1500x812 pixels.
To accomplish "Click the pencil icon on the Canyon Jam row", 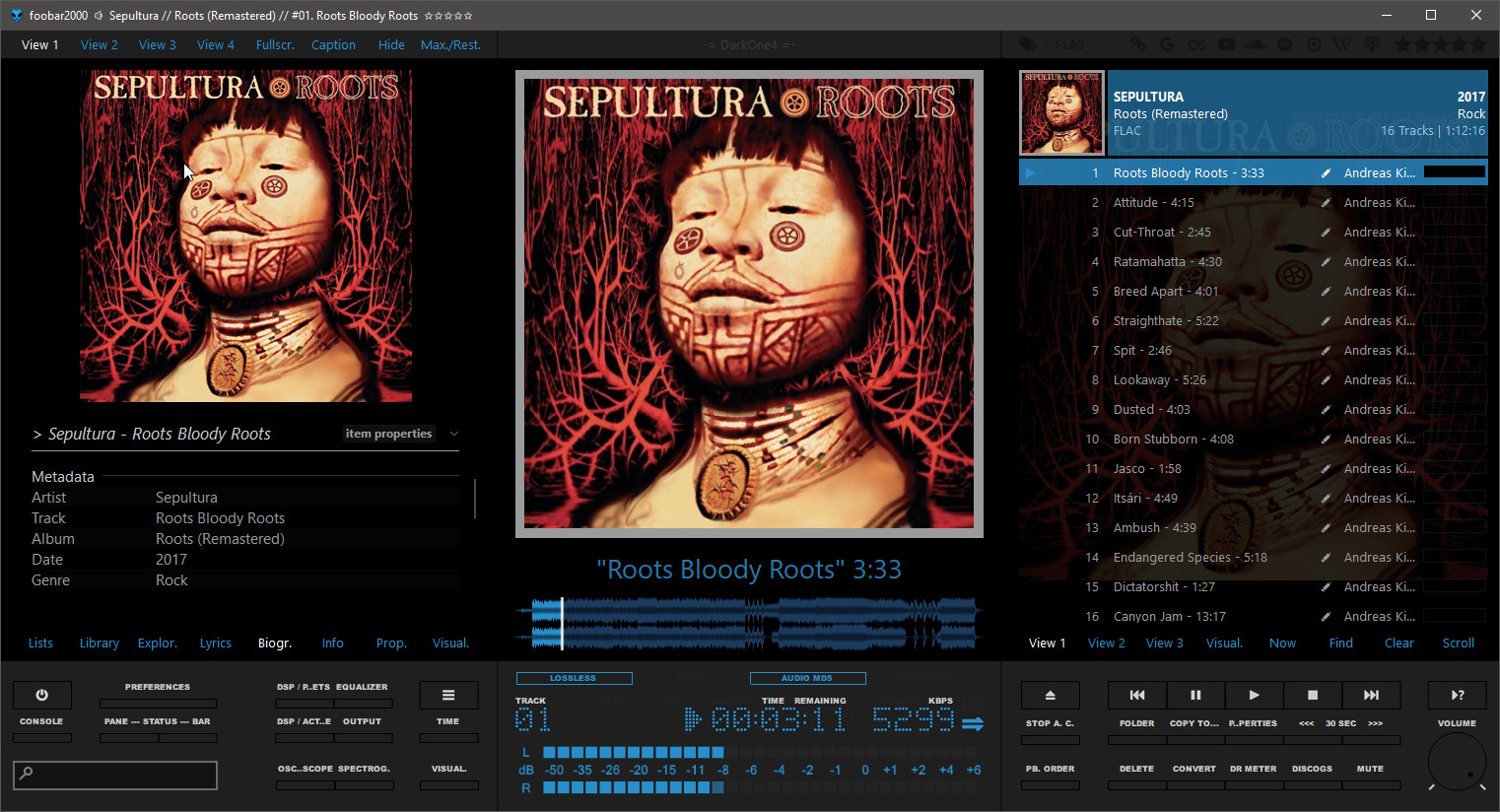I will point(1326,617).
